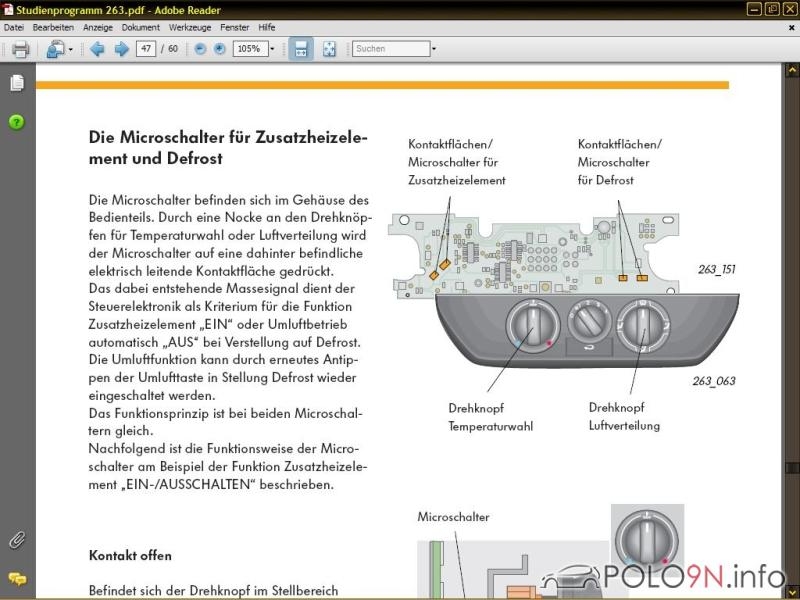Expand the zoom percentage dropdown

(272, 49)
